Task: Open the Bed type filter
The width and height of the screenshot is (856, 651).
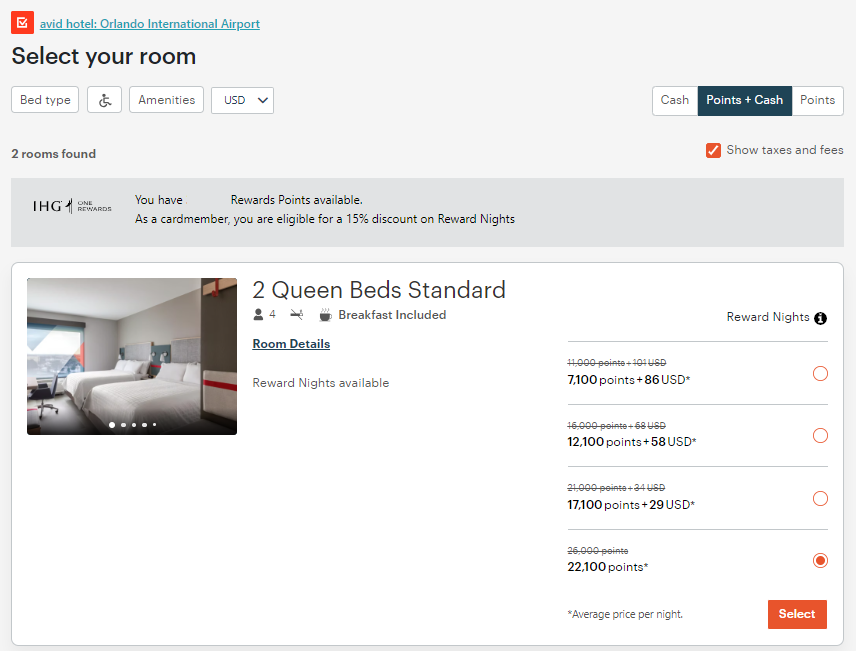Action: pyautogui.click(x=44, y=99)
